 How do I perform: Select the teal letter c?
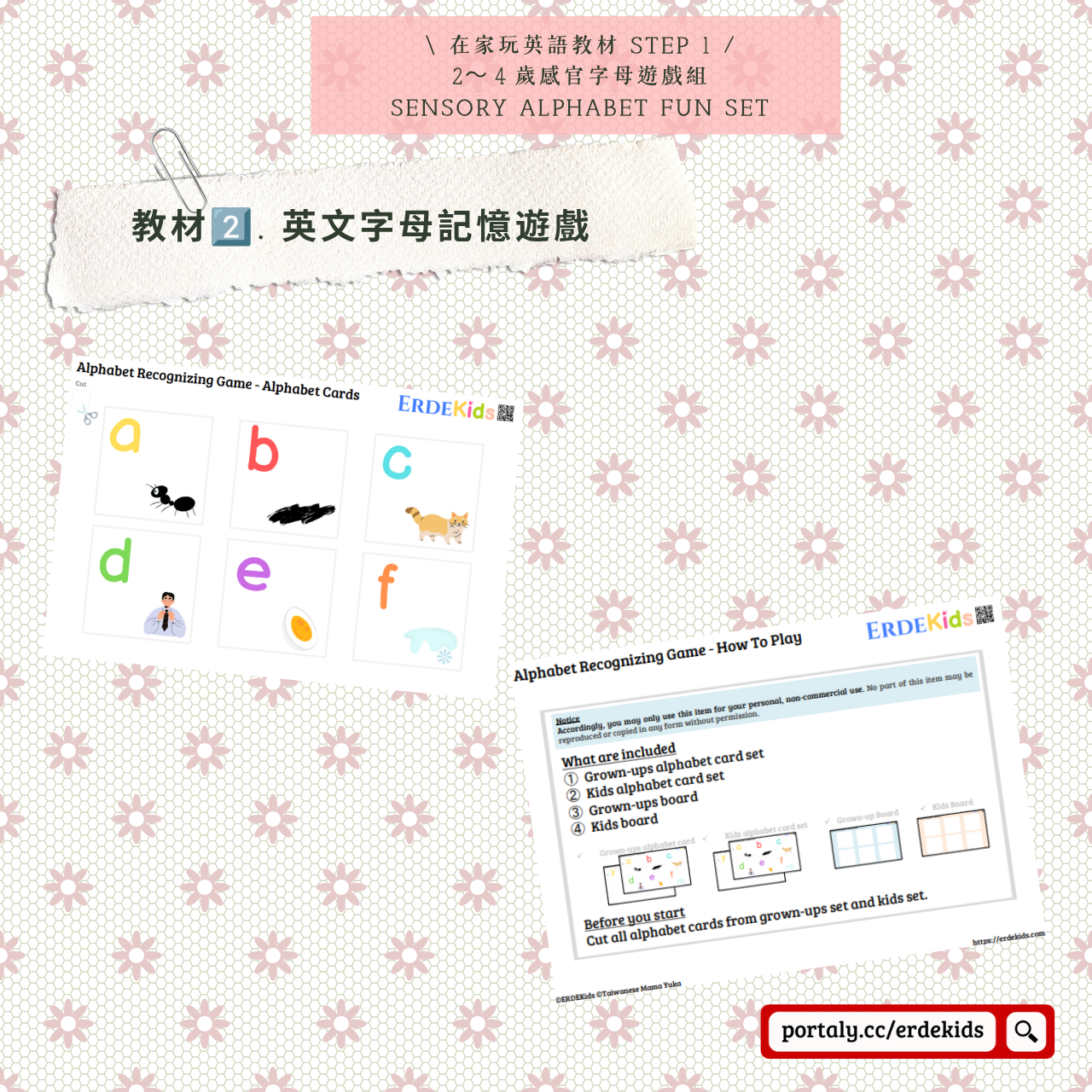click(397, 462)
